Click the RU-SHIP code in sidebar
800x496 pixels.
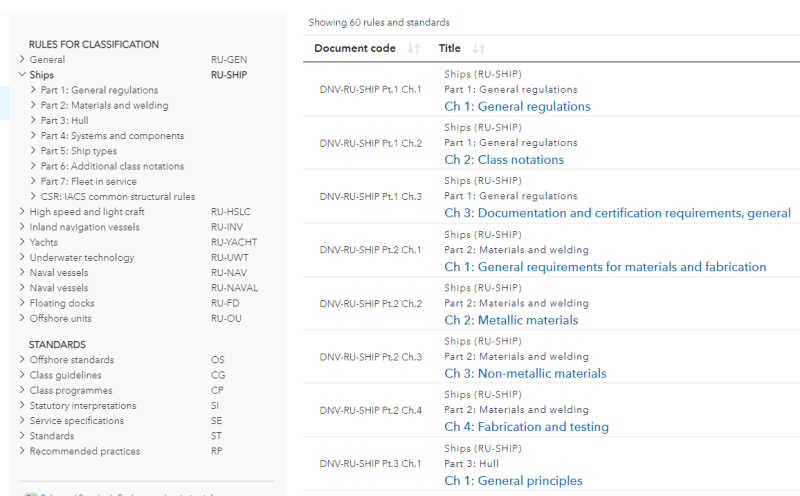229,75
